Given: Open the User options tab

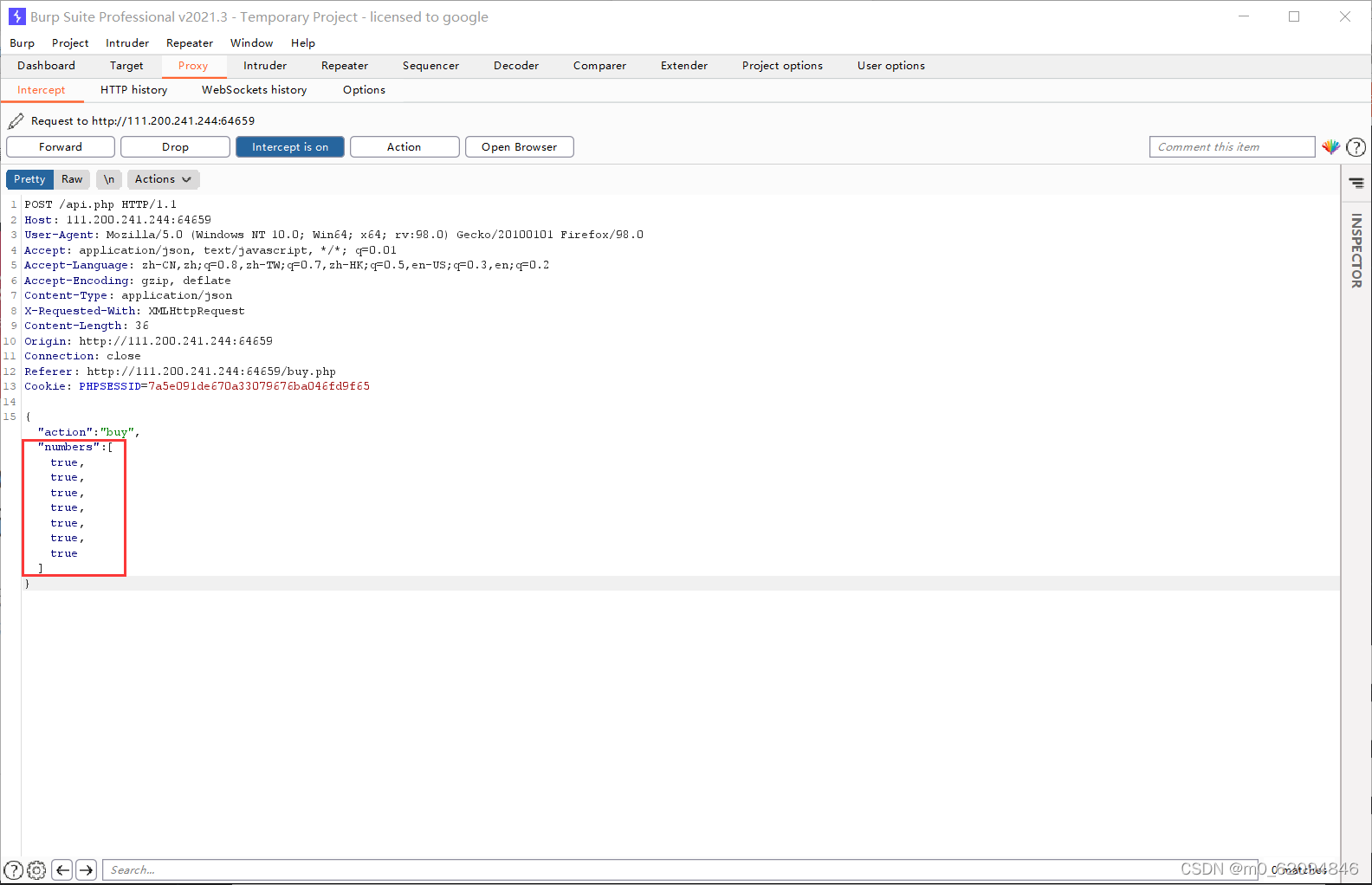Looking at the screenshot, I should (x=891, y=66).
